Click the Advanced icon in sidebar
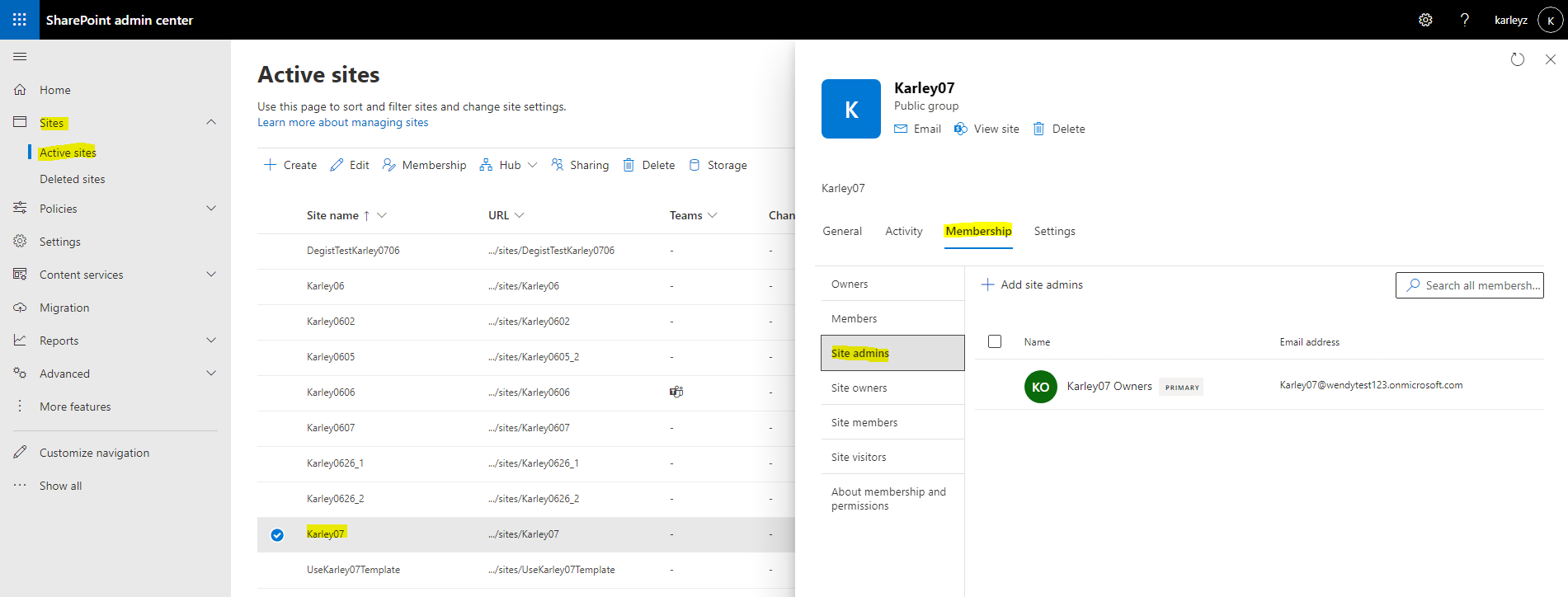Screen dimensions: 1568x597 [20, 373]
